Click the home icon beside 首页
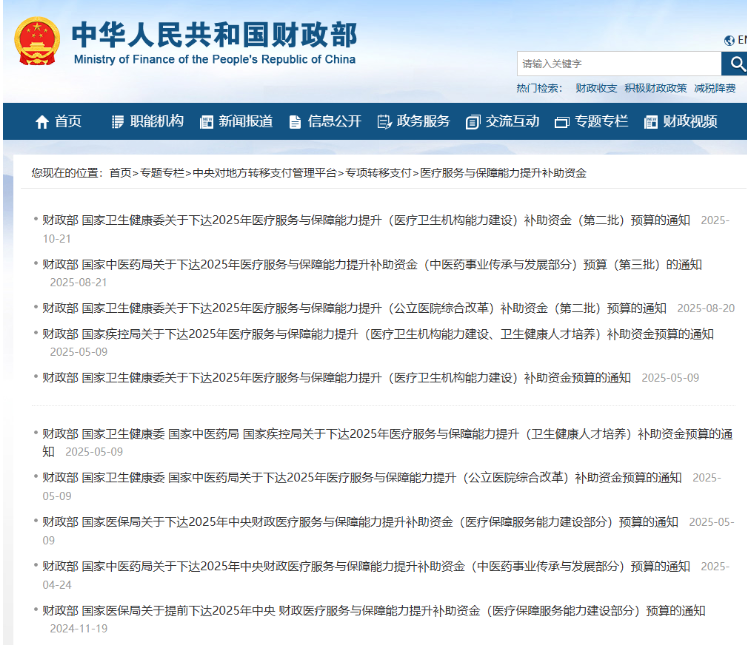747x658 pixels. pos(41,122)
